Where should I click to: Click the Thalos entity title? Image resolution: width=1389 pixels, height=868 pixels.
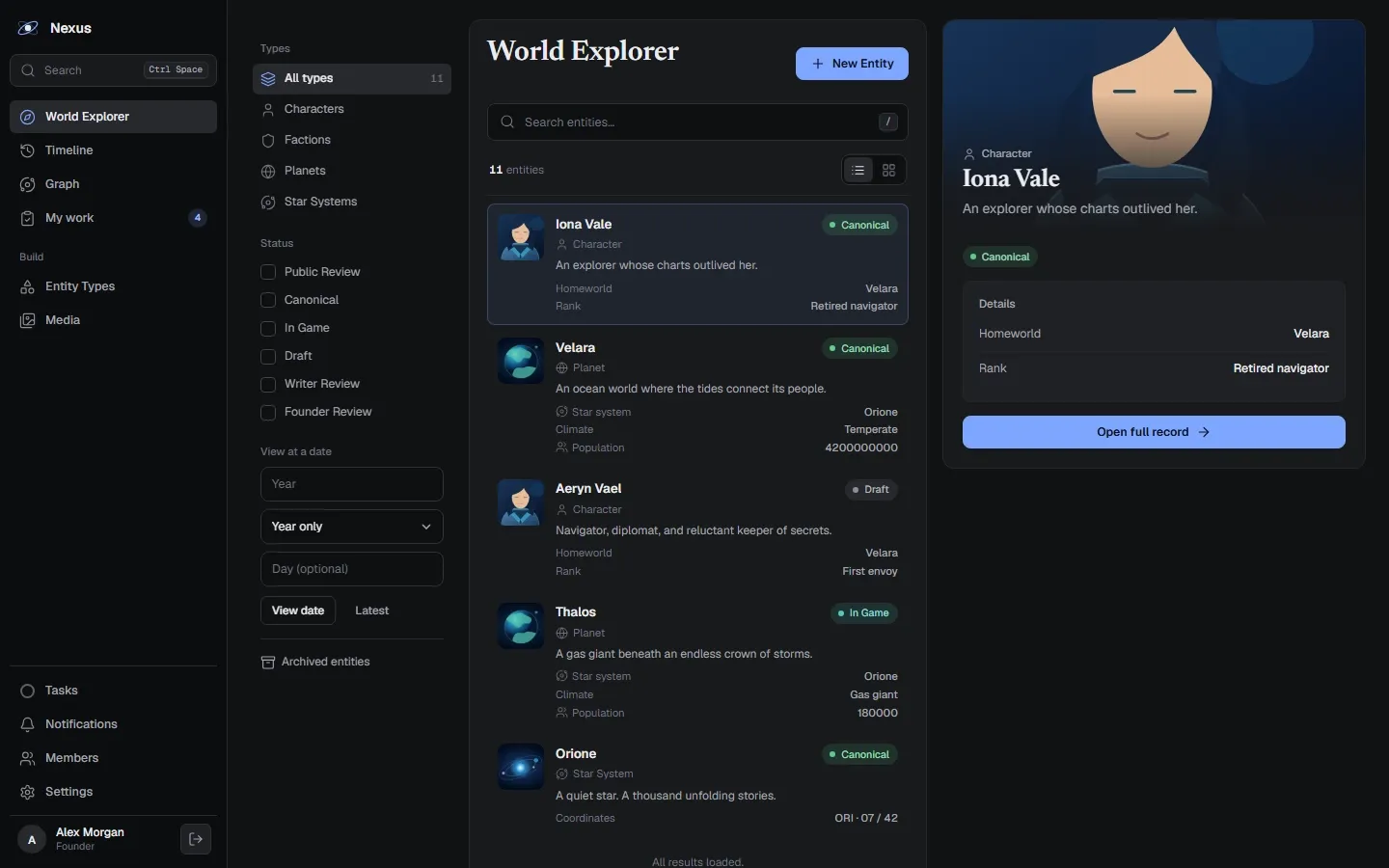point(576,612)
